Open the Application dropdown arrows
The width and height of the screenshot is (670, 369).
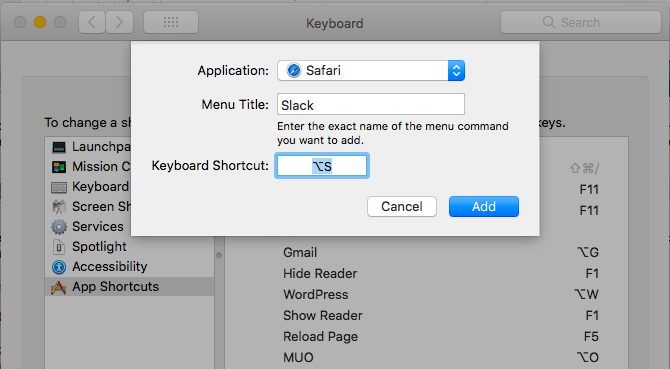pos(456,70)
